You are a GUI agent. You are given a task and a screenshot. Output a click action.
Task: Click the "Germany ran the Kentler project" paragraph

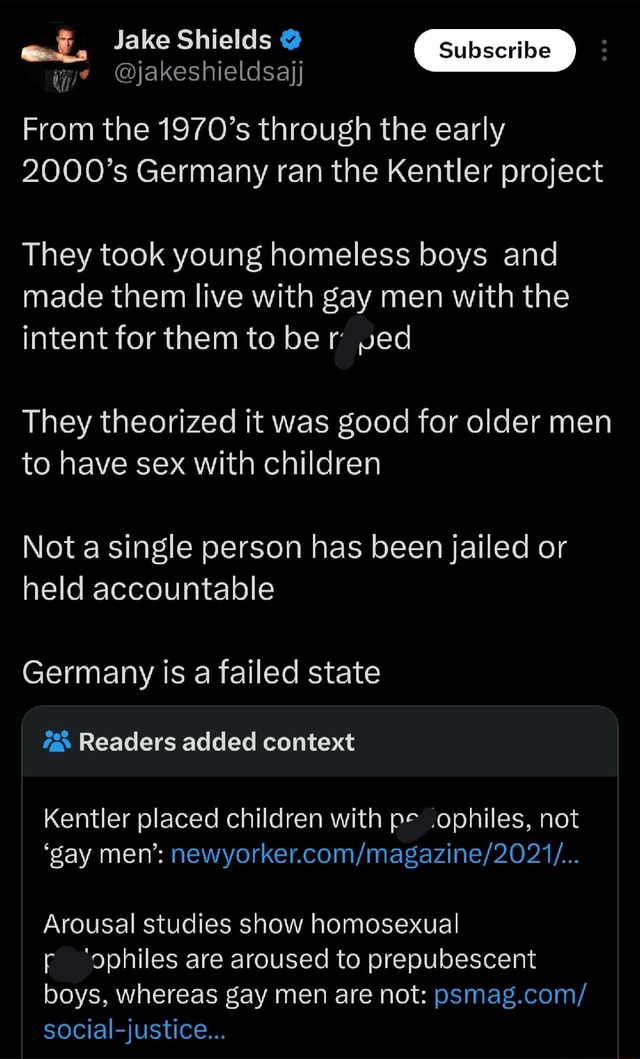312,150
